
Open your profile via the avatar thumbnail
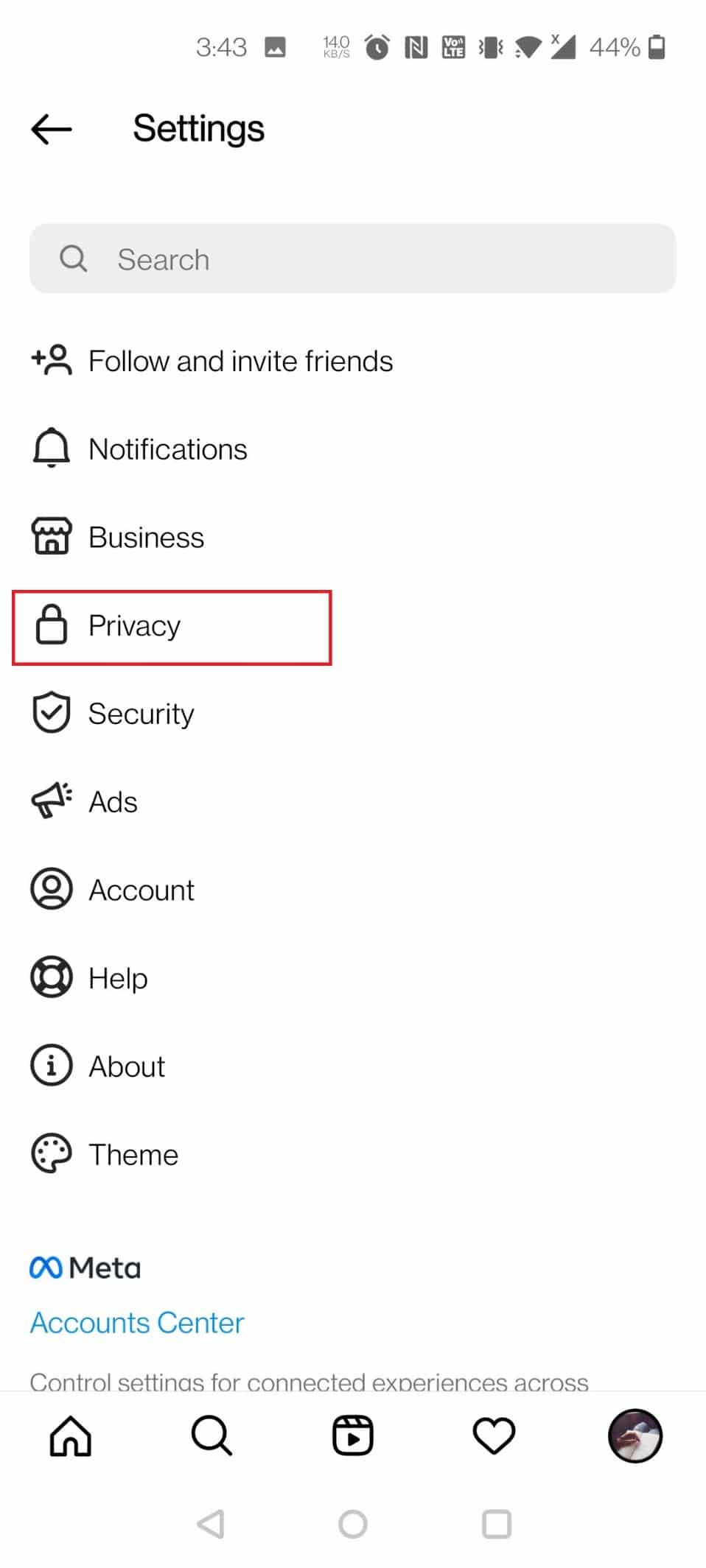coord(634,1435)
